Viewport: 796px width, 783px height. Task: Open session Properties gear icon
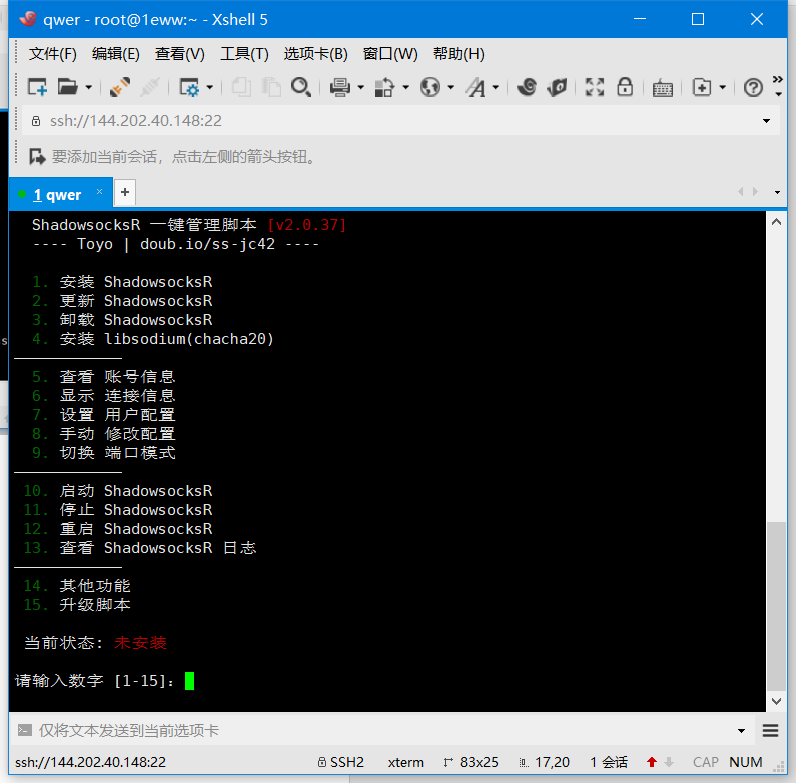[x=190, y=87]
